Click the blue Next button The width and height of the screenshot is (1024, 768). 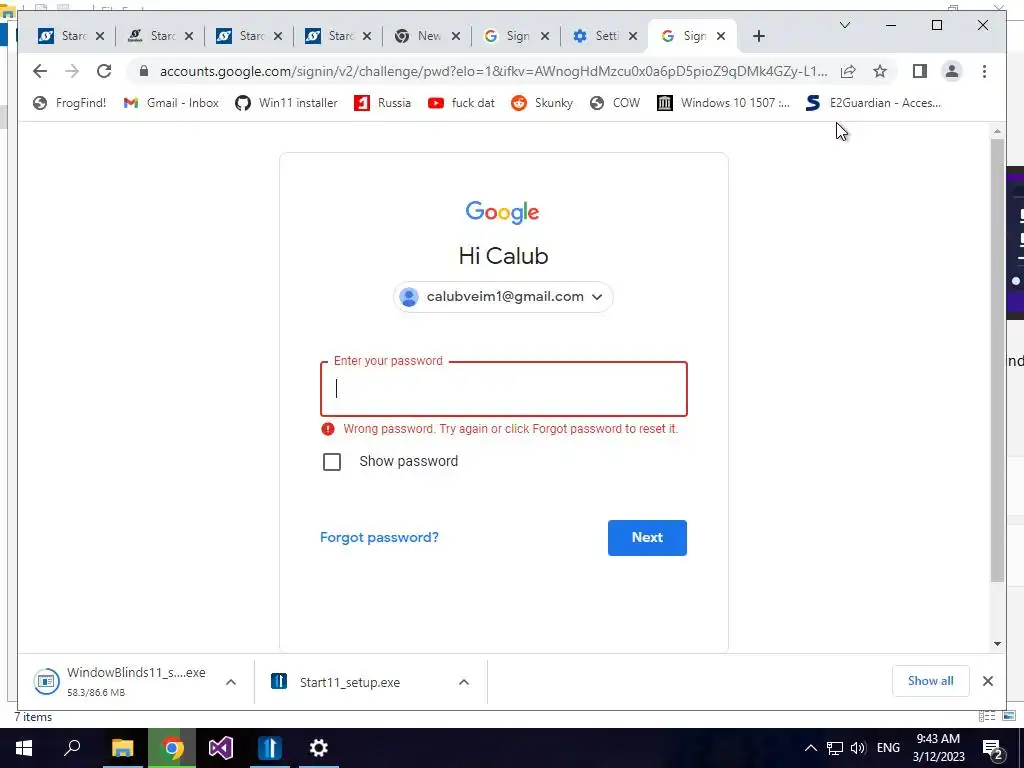pos(647,537)
